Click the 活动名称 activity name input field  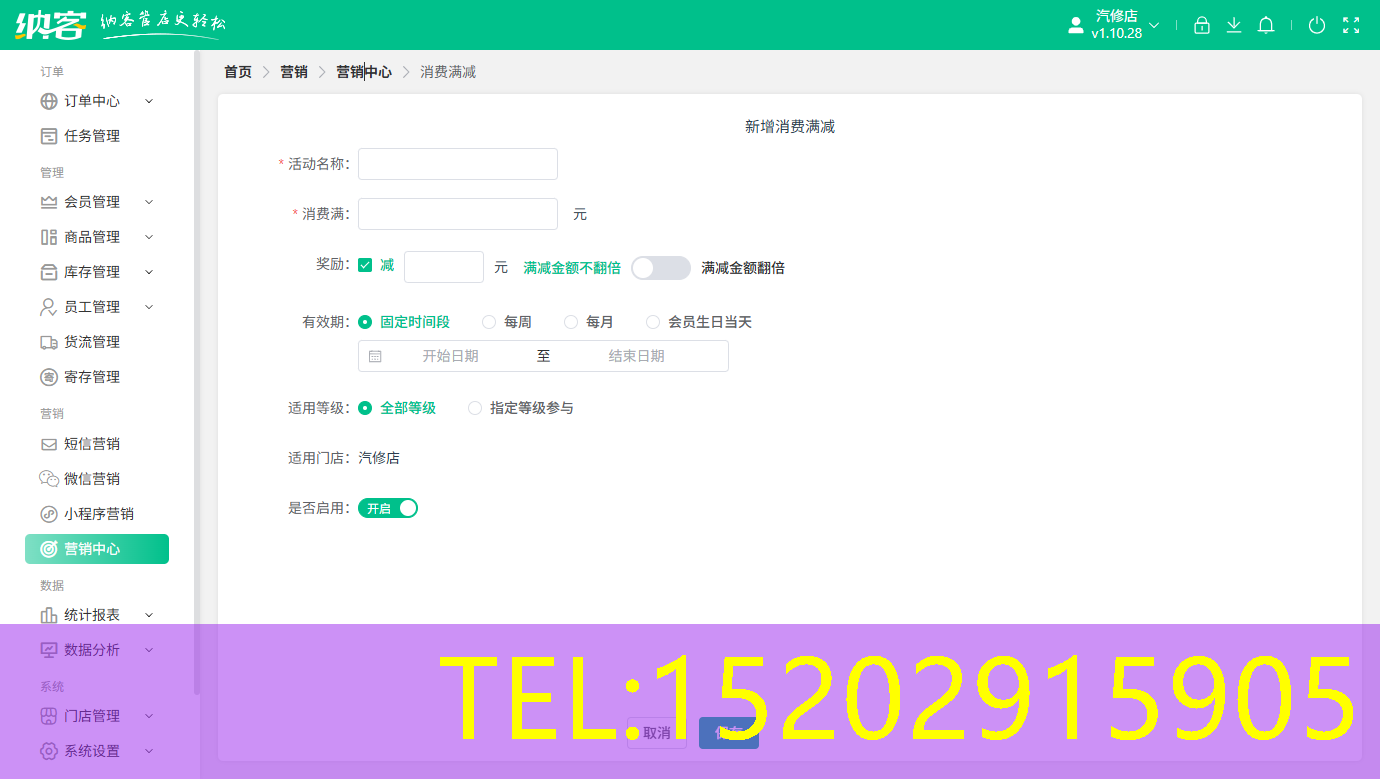pos(457,163)
